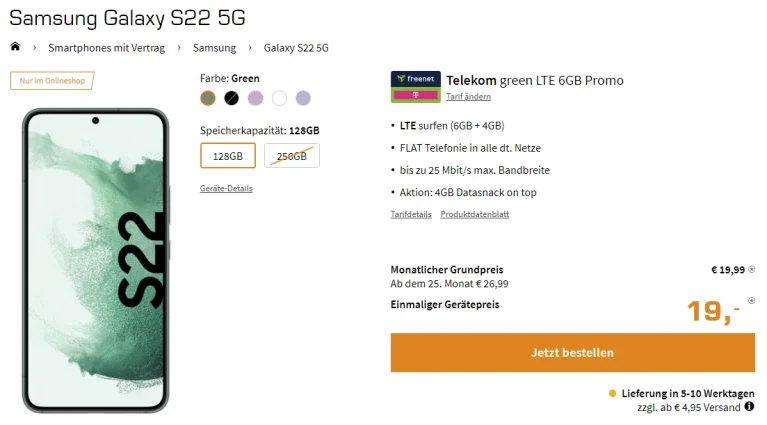Click Galaxy S22 5G breadcrumb
The height and width of the screenshot is (425, 767).
point(296,48)
